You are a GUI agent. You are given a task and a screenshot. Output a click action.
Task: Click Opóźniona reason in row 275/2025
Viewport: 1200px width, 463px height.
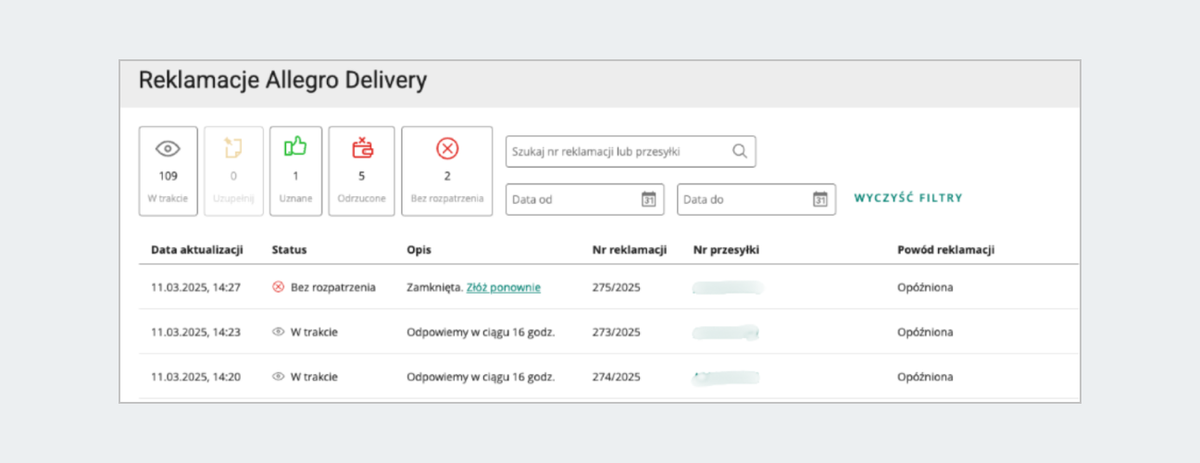point(925,287)
